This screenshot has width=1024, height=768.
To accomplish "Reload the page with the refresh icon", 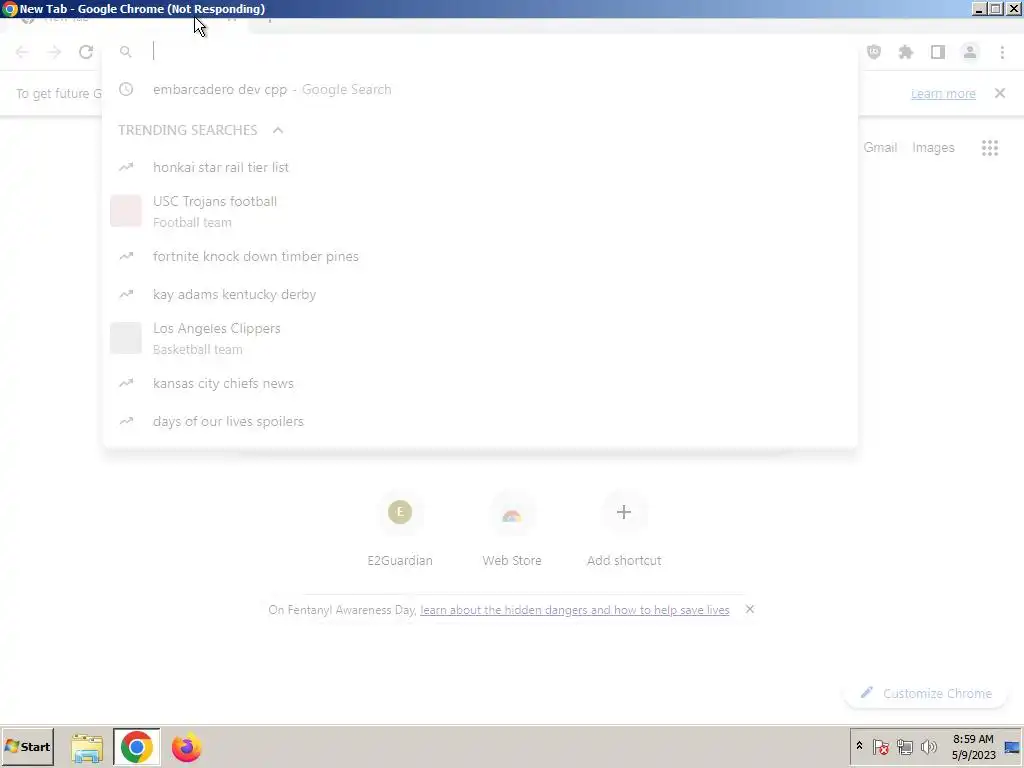I will (86, 52).
